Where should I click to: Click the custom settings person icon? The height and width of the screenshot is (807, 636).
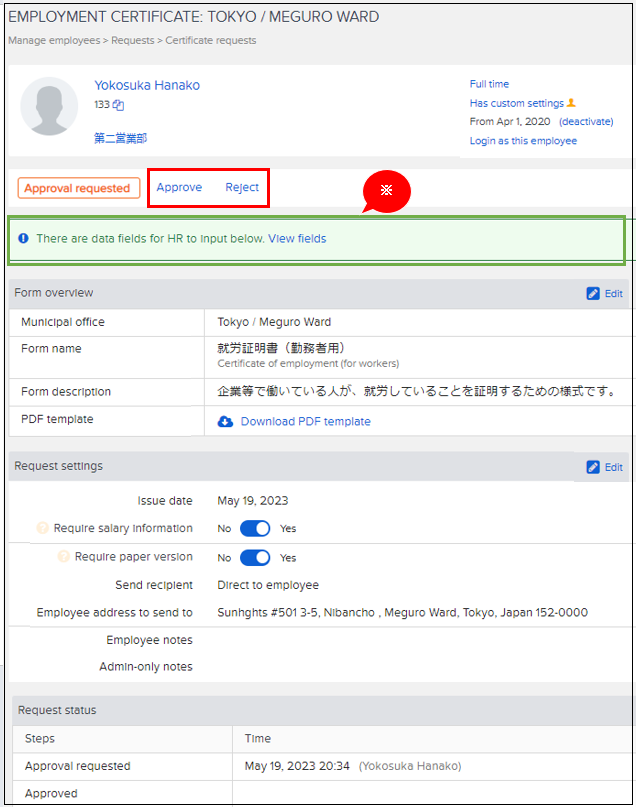coord(572,103)
